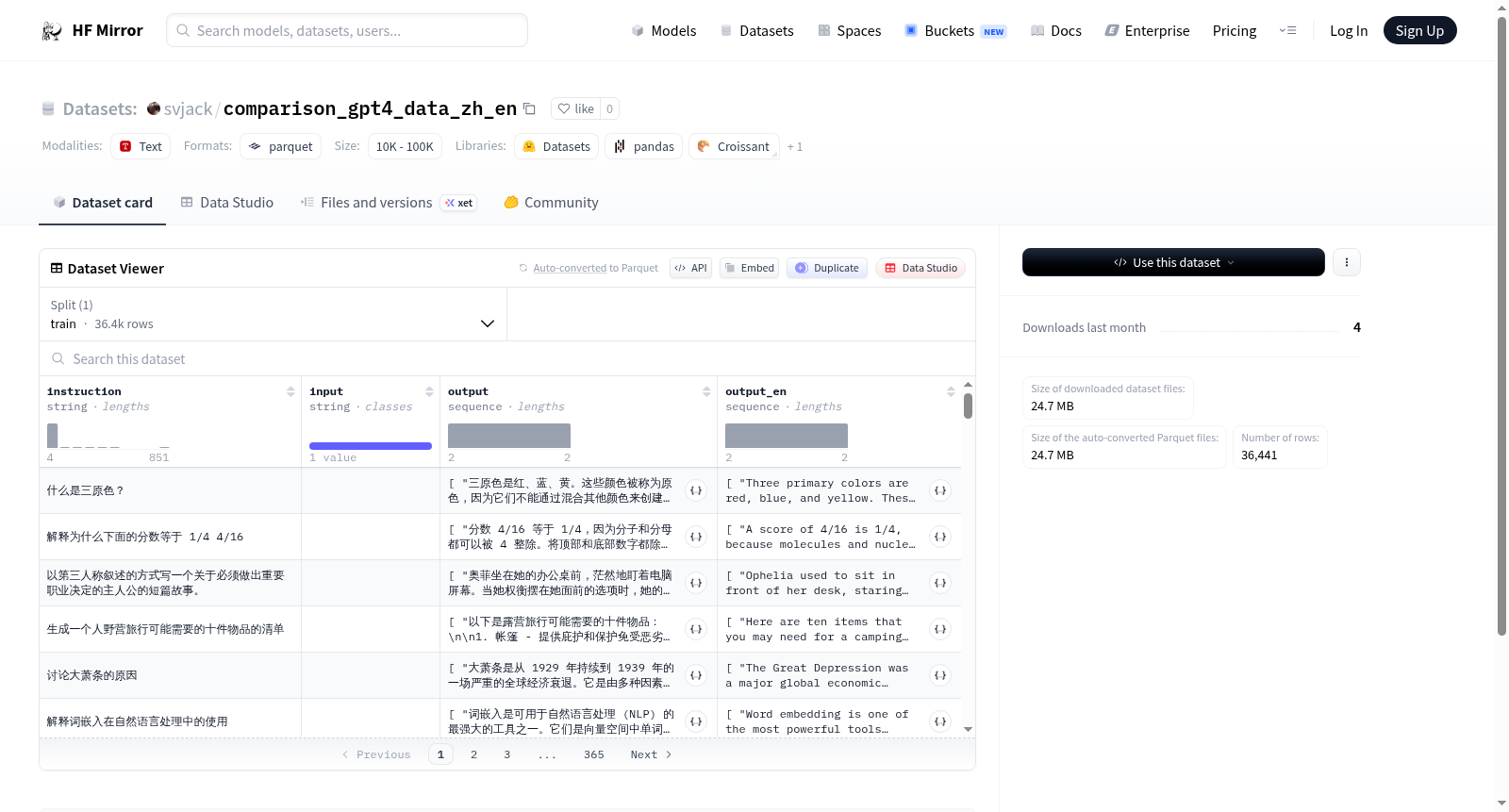1509x812 pixels.
Task: Expand JSON for 分数 4/16 output cell
Action: point(696,537)
